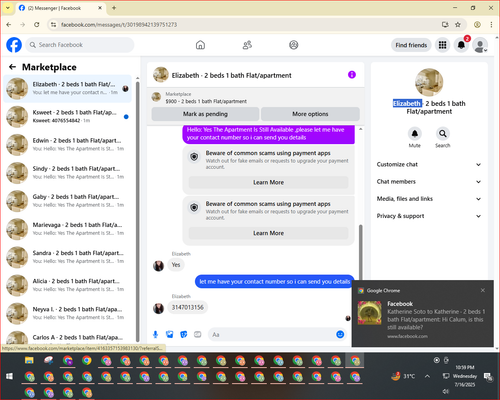Open the Friends icon in top navigation
The width and height of the screenshot is (500, 400).
[x=247, y=45]
